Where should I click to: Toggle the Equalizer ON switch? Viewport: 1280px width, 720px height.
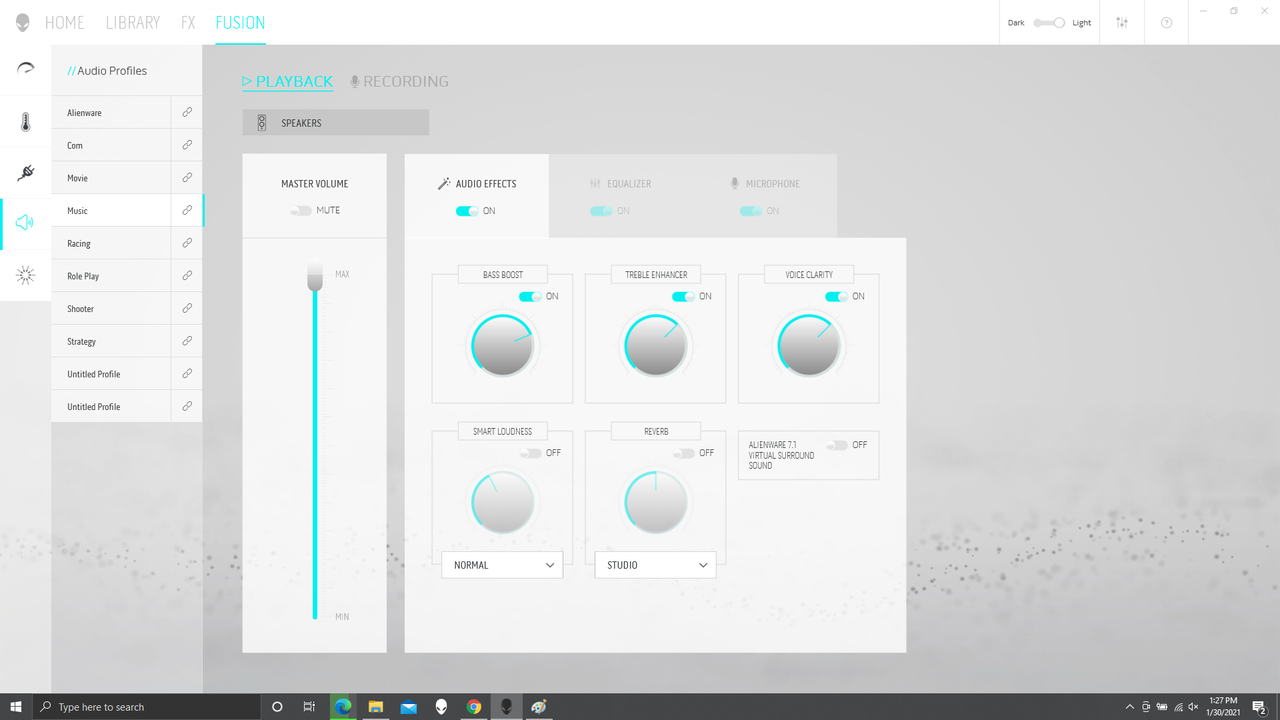click(601, 211)
